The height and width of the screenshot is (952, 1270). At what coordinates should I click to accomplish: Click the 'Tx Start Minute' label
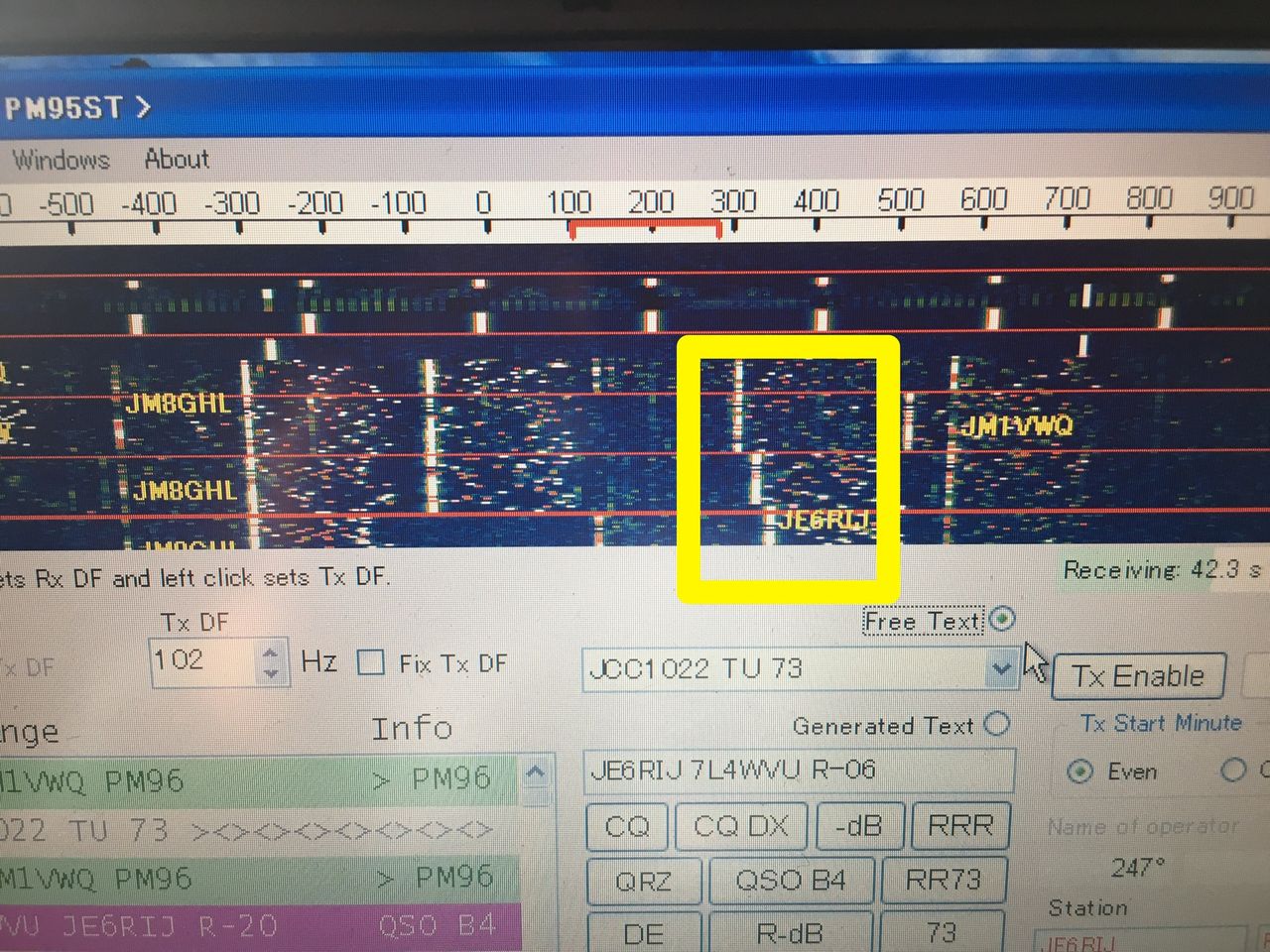tap(1161, 723)
